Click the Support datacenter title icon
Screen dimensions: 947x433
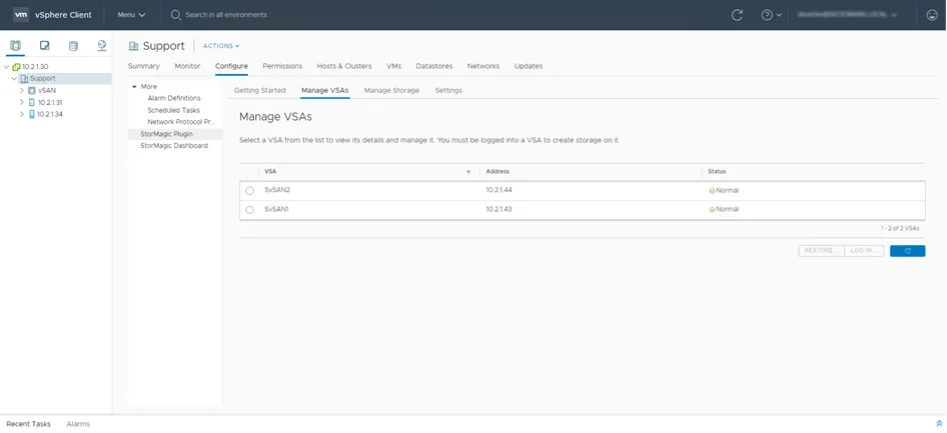[133, 46]
